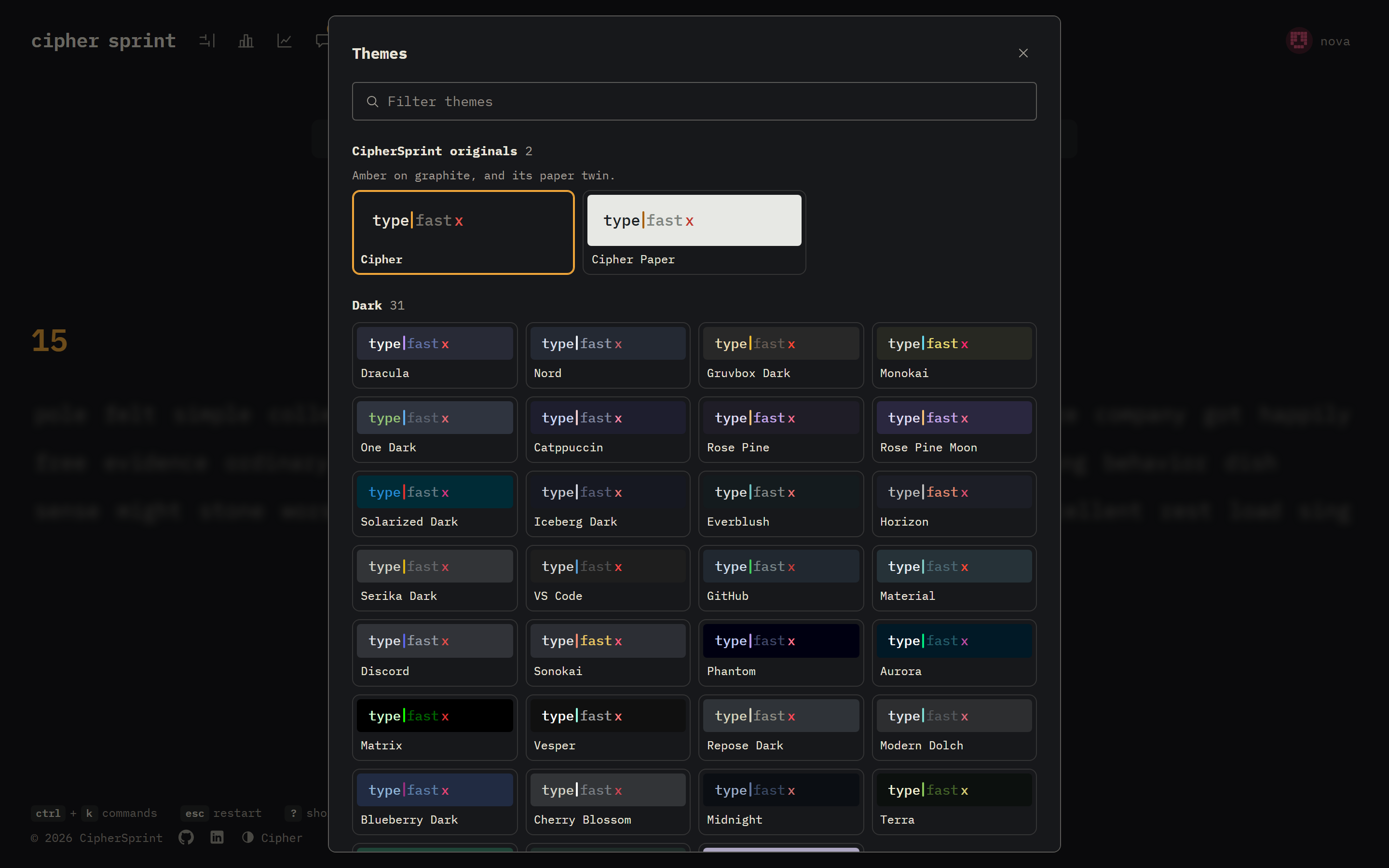1389x868 pixels.
Task: Pick the Cherry Blossom theme
Action: 608,802
